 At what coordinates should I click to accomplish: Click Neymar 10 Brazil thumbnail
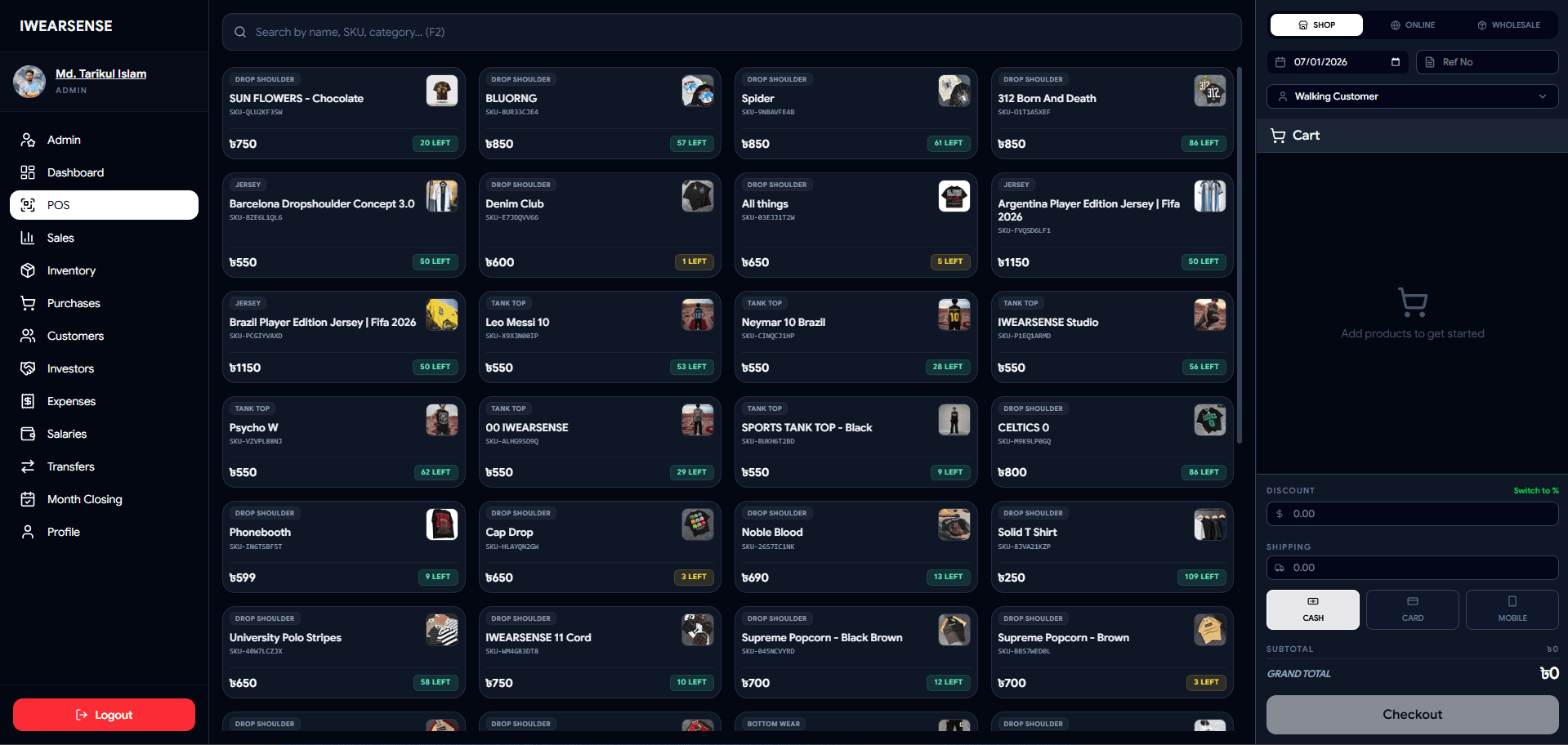click(x=954, y=315)
